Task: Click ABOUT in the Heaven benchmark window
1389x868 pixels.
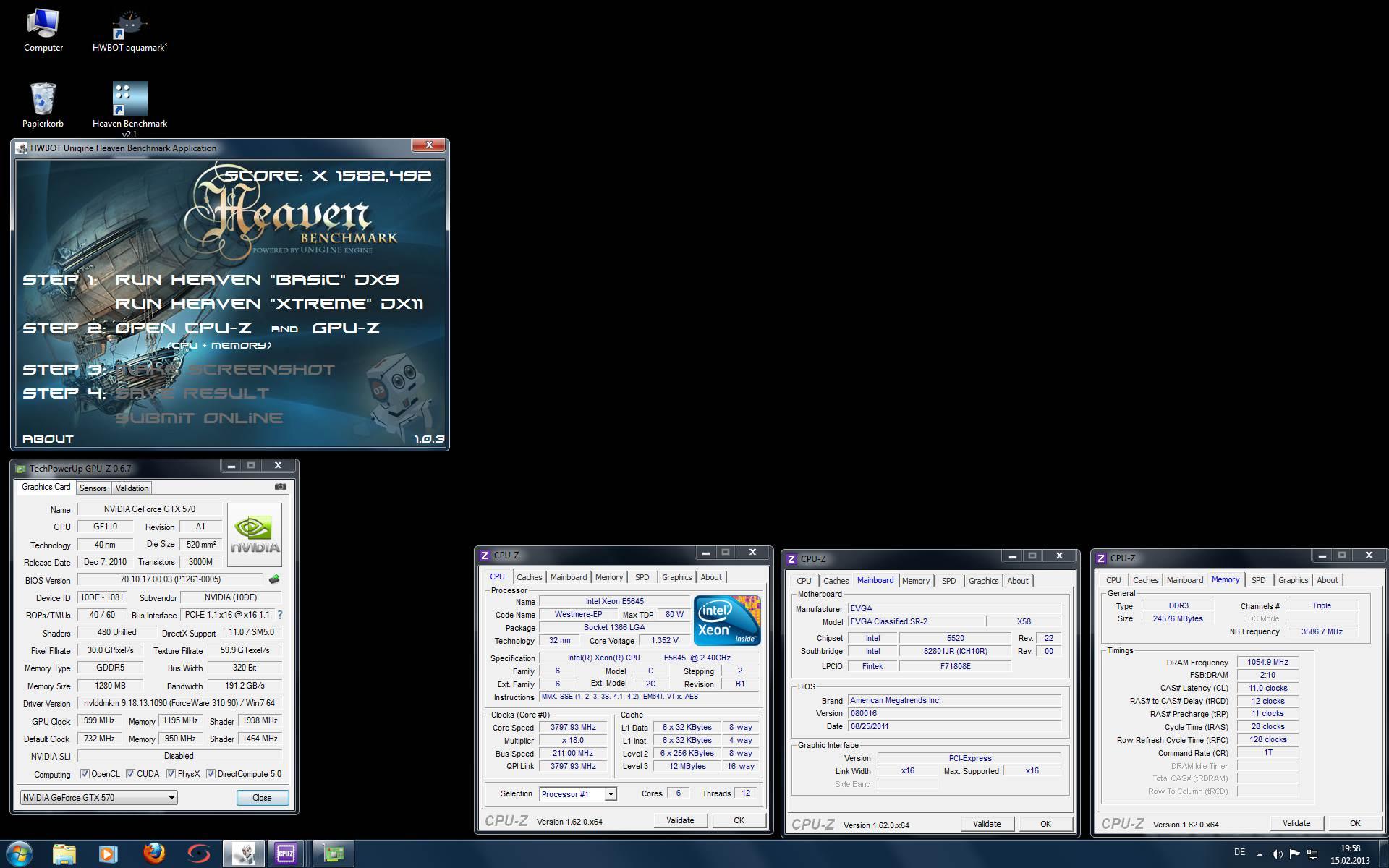Action: point(48,438)
